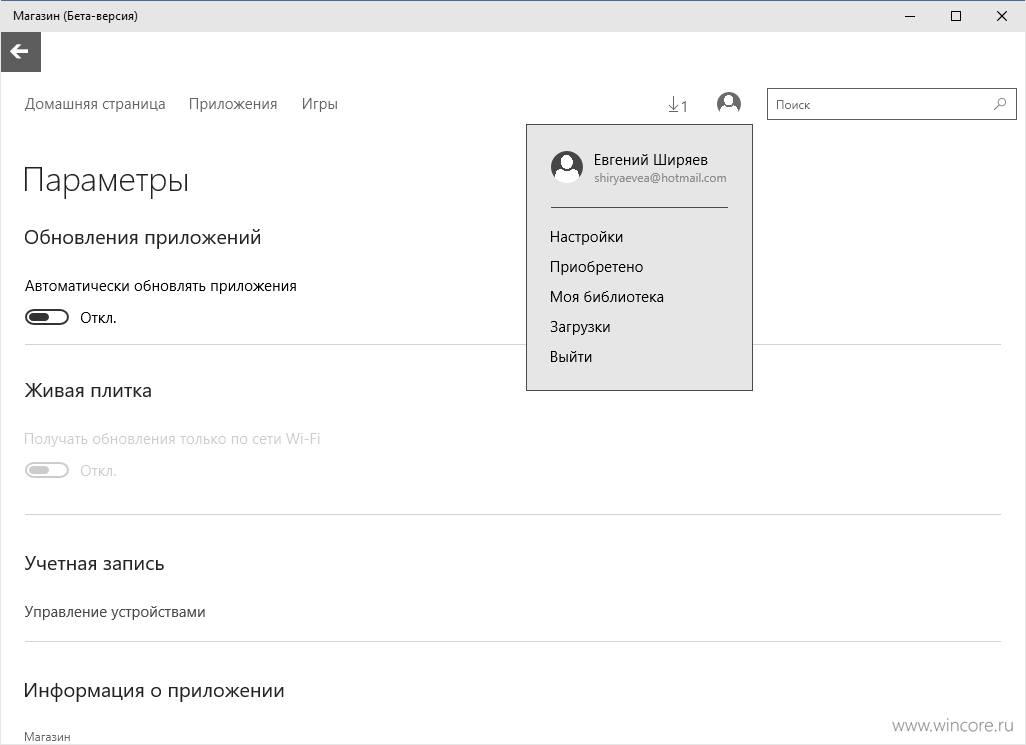The image size is (1026, 745).
Task: Click user name Евгений Ширяев
Action: point(650,160)
